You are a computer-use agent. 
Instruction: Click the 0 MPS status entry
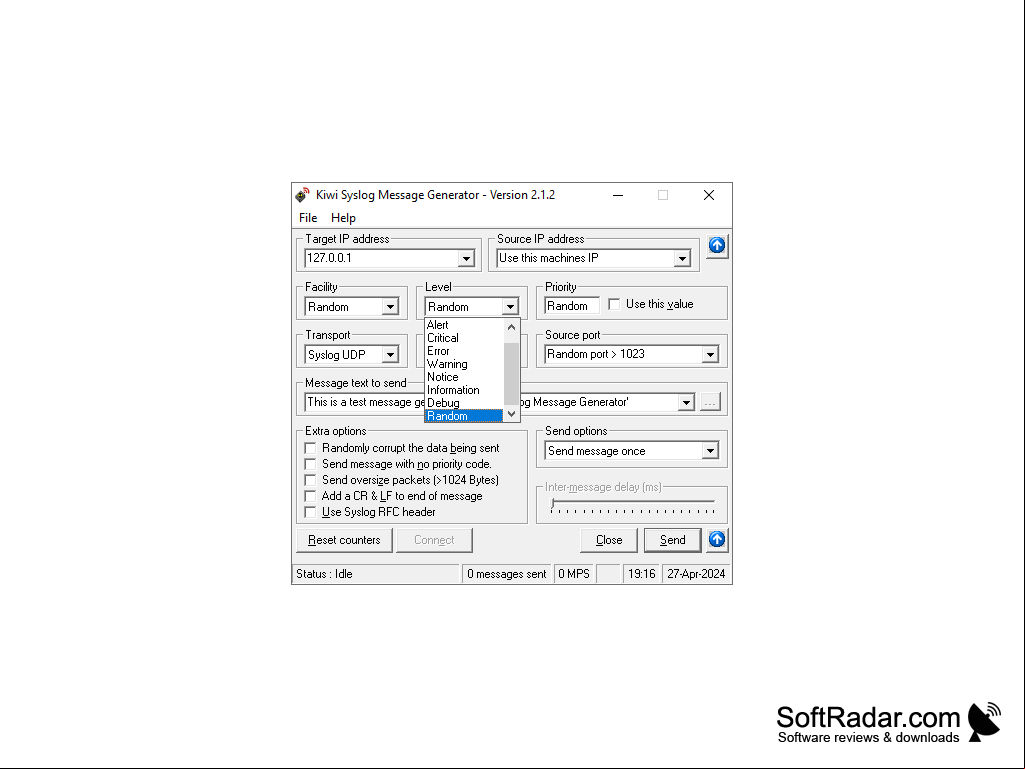tap(574, 574)
